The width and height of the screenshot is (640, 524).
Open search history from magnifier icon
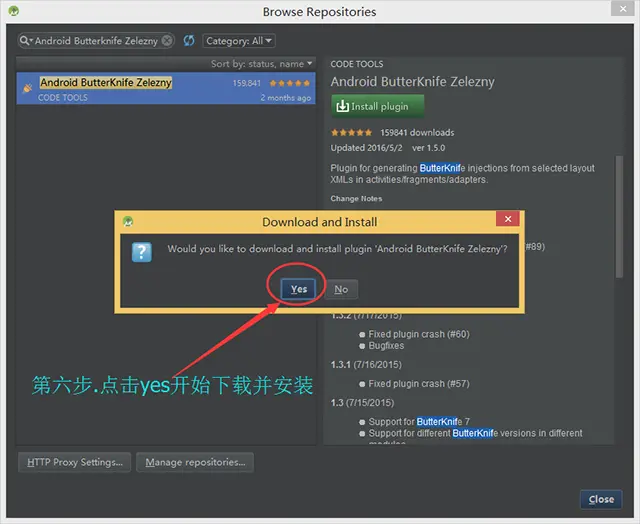(25, 40)
